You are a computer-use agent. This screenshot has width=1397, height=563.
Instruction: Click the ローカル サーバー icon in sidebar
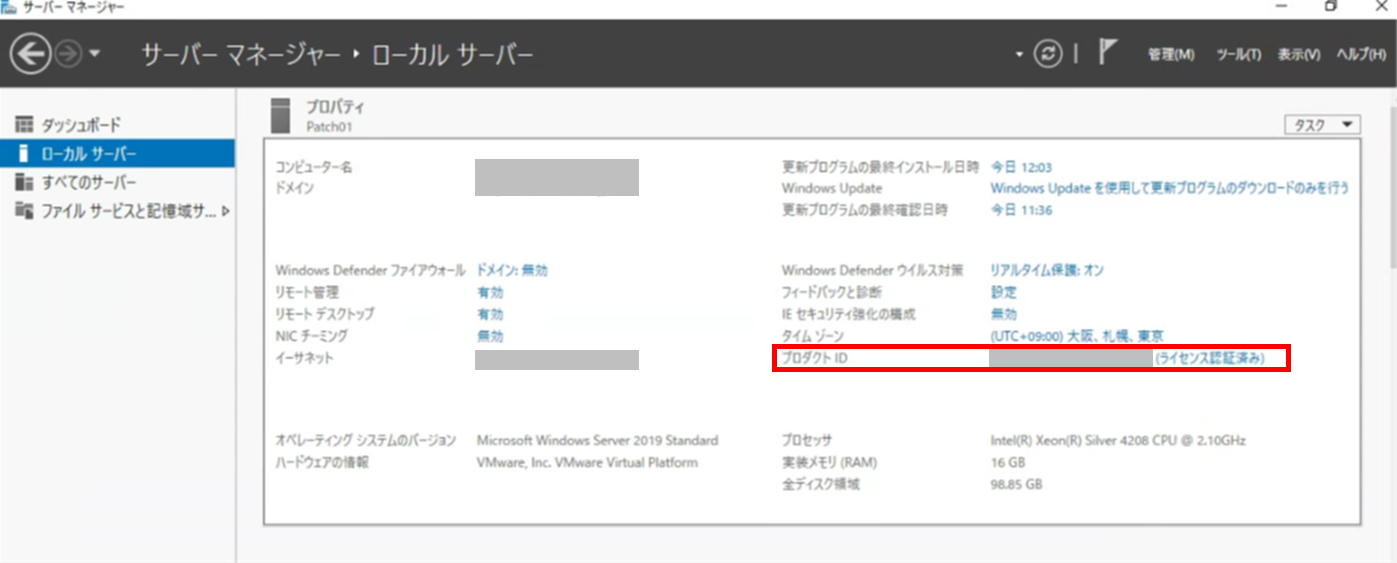tap(24, 154)
